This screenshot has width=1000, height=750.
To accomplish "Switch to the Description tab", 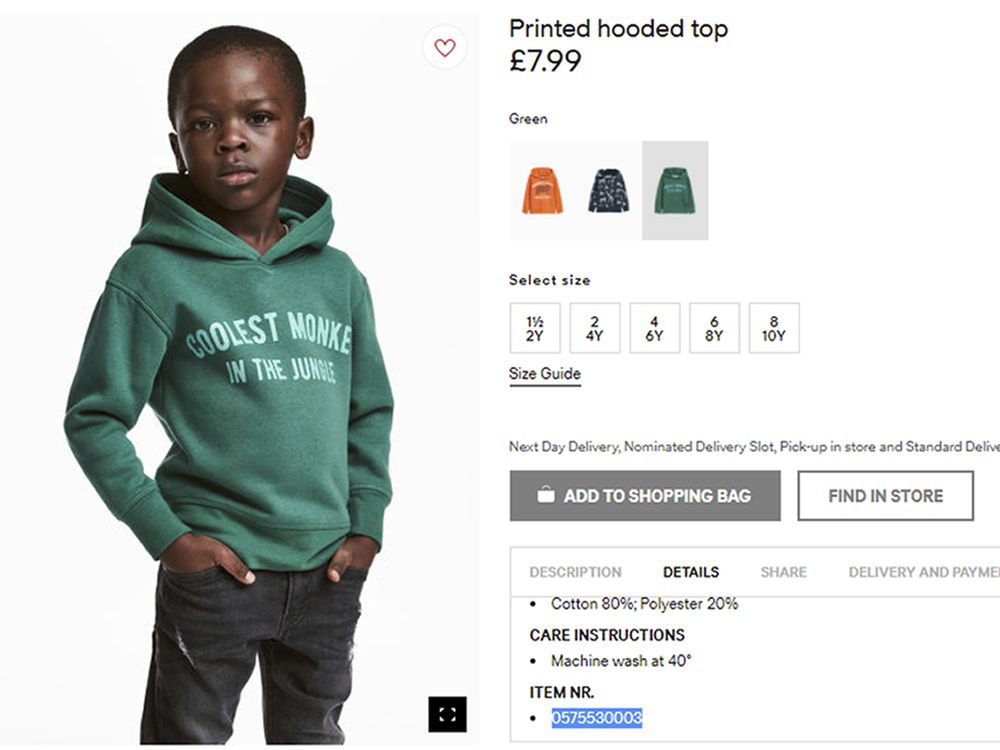I will [x=575, y=572].
